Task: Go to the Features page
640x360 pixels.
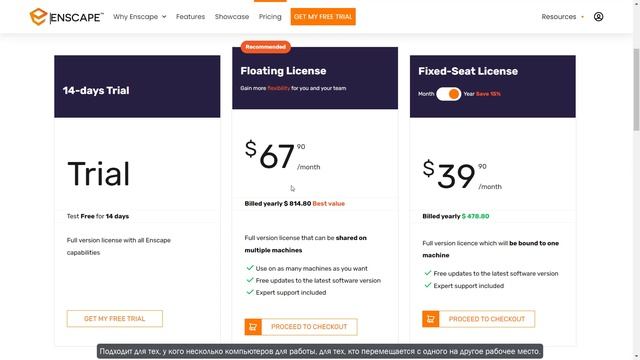Action: click(190, 17)
